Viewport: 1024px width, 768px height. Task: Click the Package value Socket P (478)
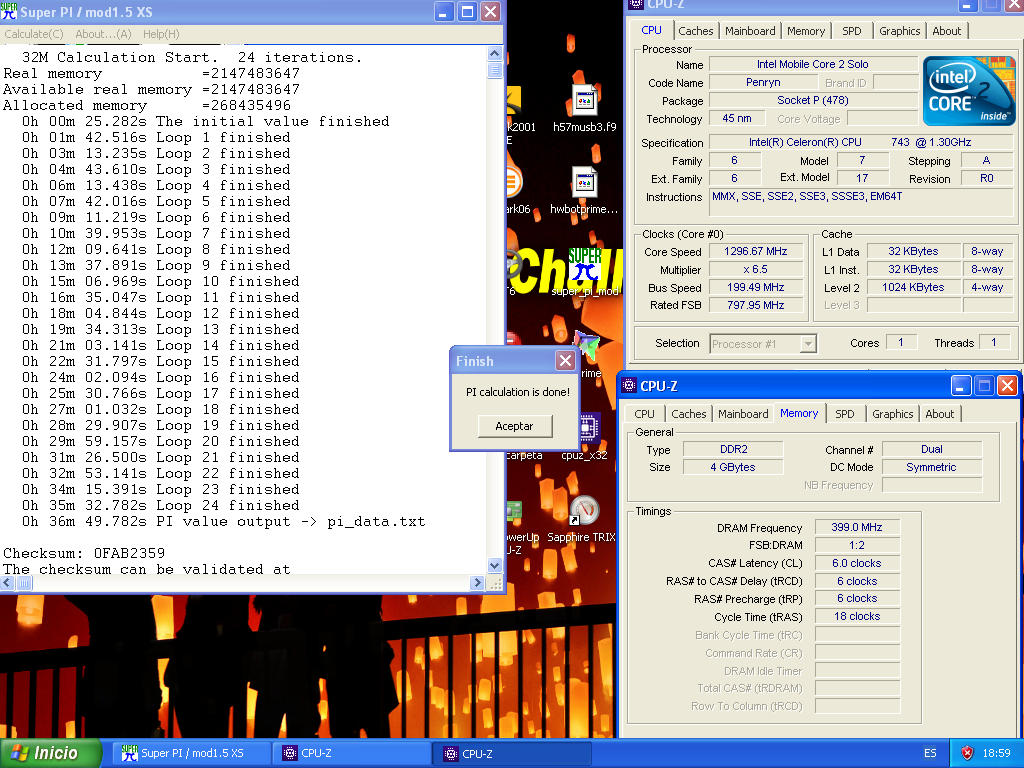pos(813,100)
